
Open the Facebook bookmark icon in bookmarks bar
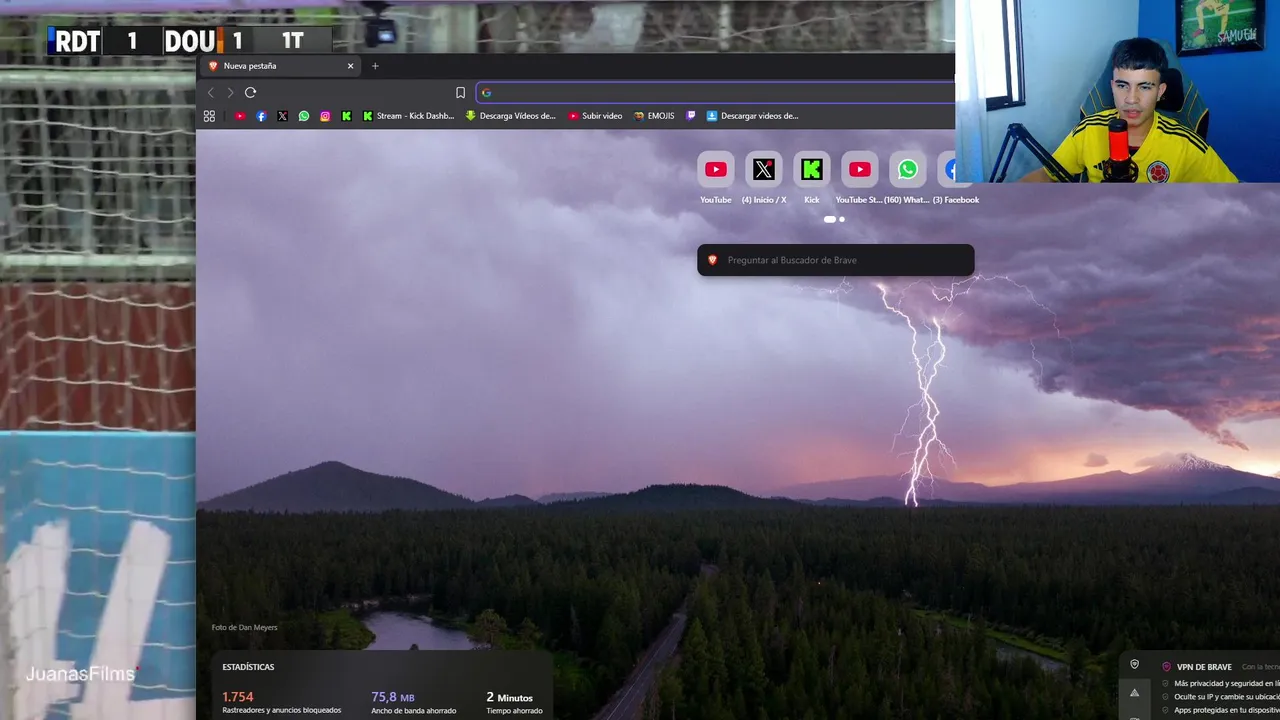261,116
